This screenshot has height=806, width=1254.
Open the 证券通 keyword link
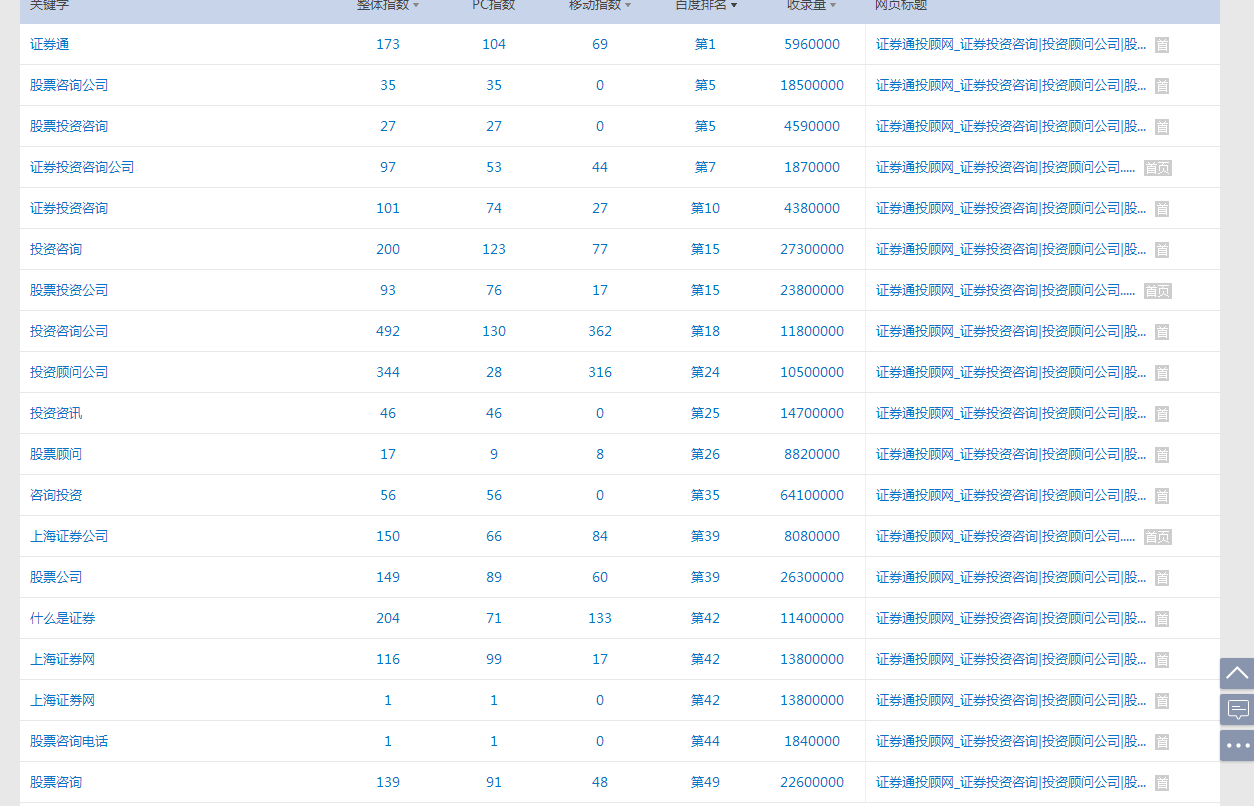(x=50, y=45)
